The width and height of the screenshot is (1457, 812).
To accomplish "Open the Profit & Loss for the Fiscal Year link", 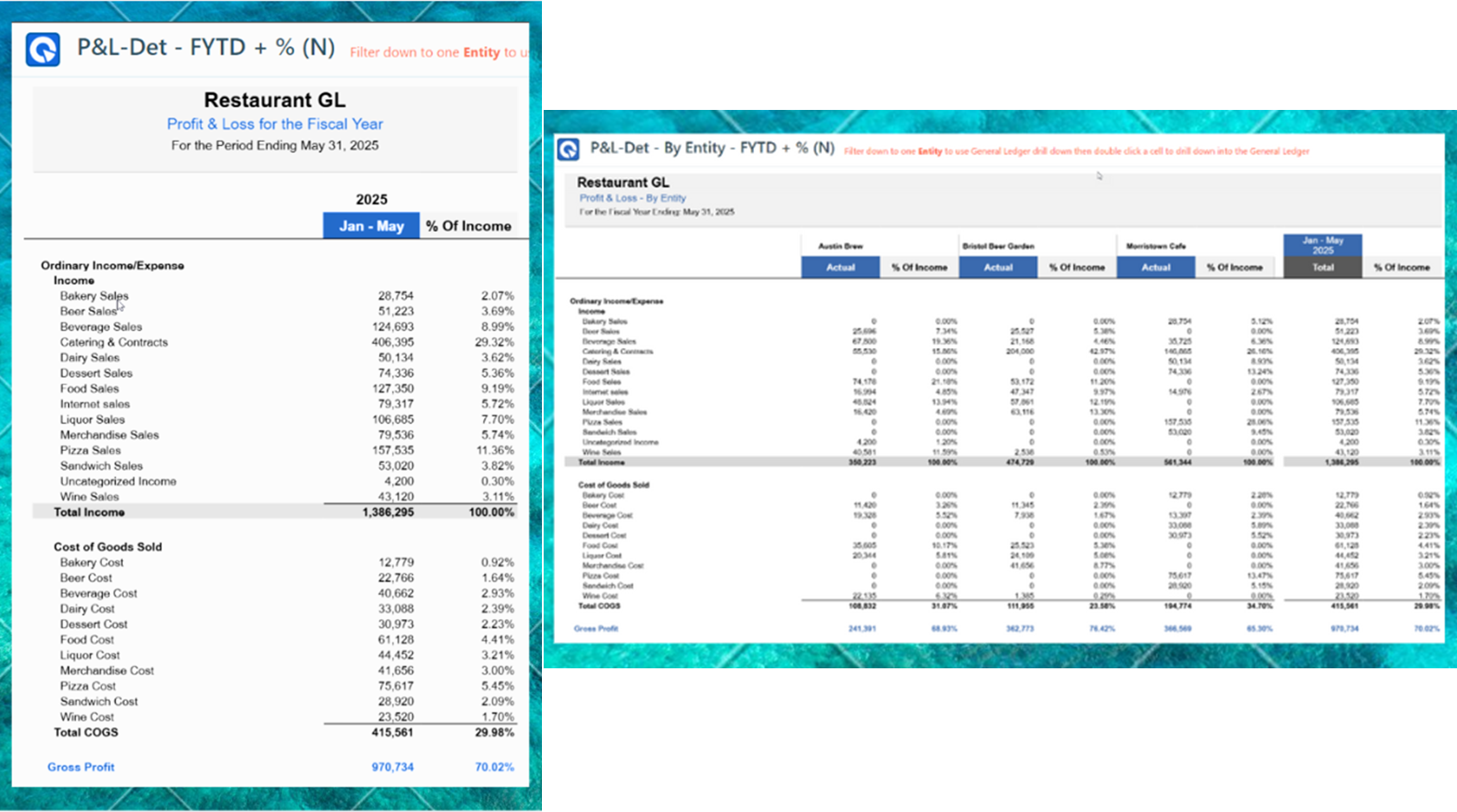I will click(x=274, y=124).
